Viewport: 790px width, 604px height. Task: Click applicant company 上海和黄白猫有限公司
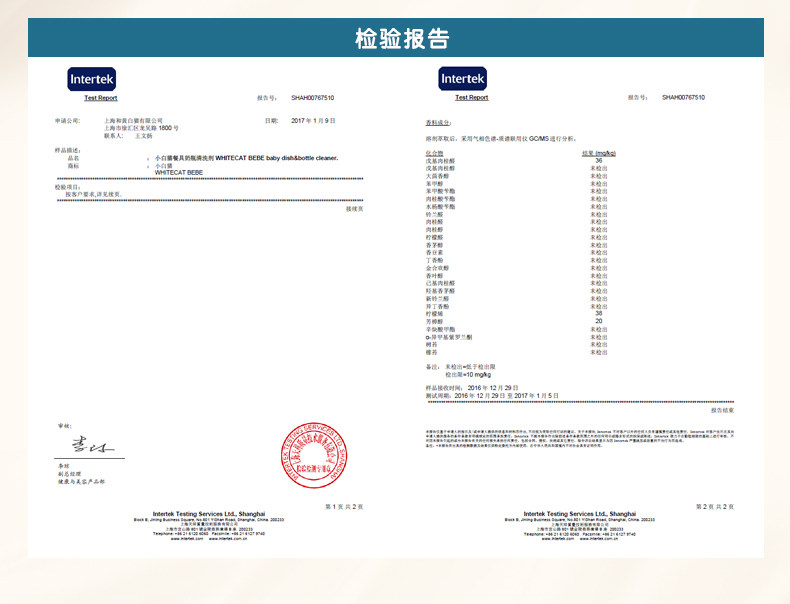click(x=134, y=121)
